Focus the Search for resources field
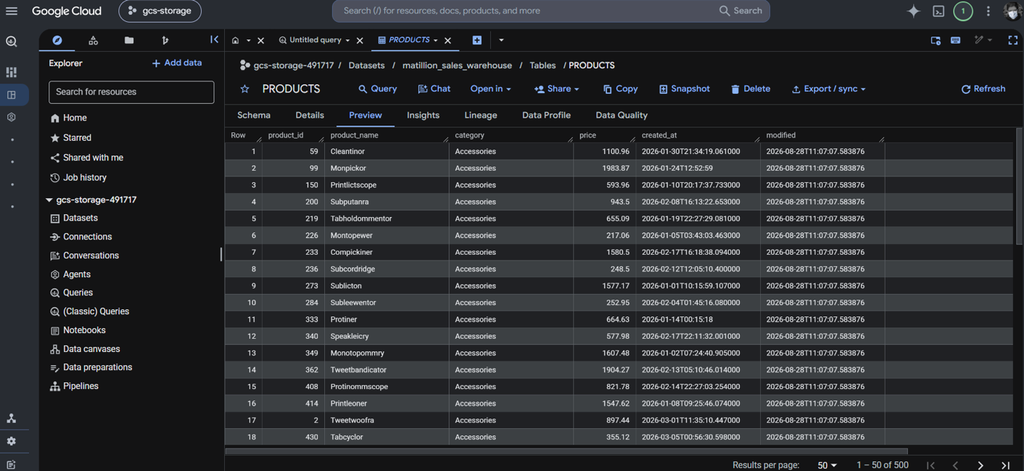Viewport: 1024px width, 471px height. (x=131, y=92)
